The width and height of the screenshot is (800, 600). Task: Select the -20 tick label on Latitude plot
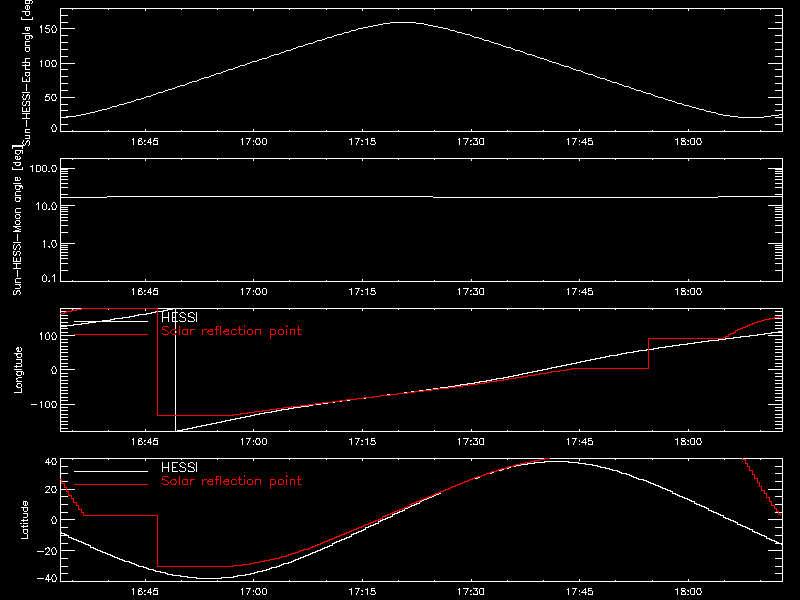pyautogui.click(x=47, y=551)
